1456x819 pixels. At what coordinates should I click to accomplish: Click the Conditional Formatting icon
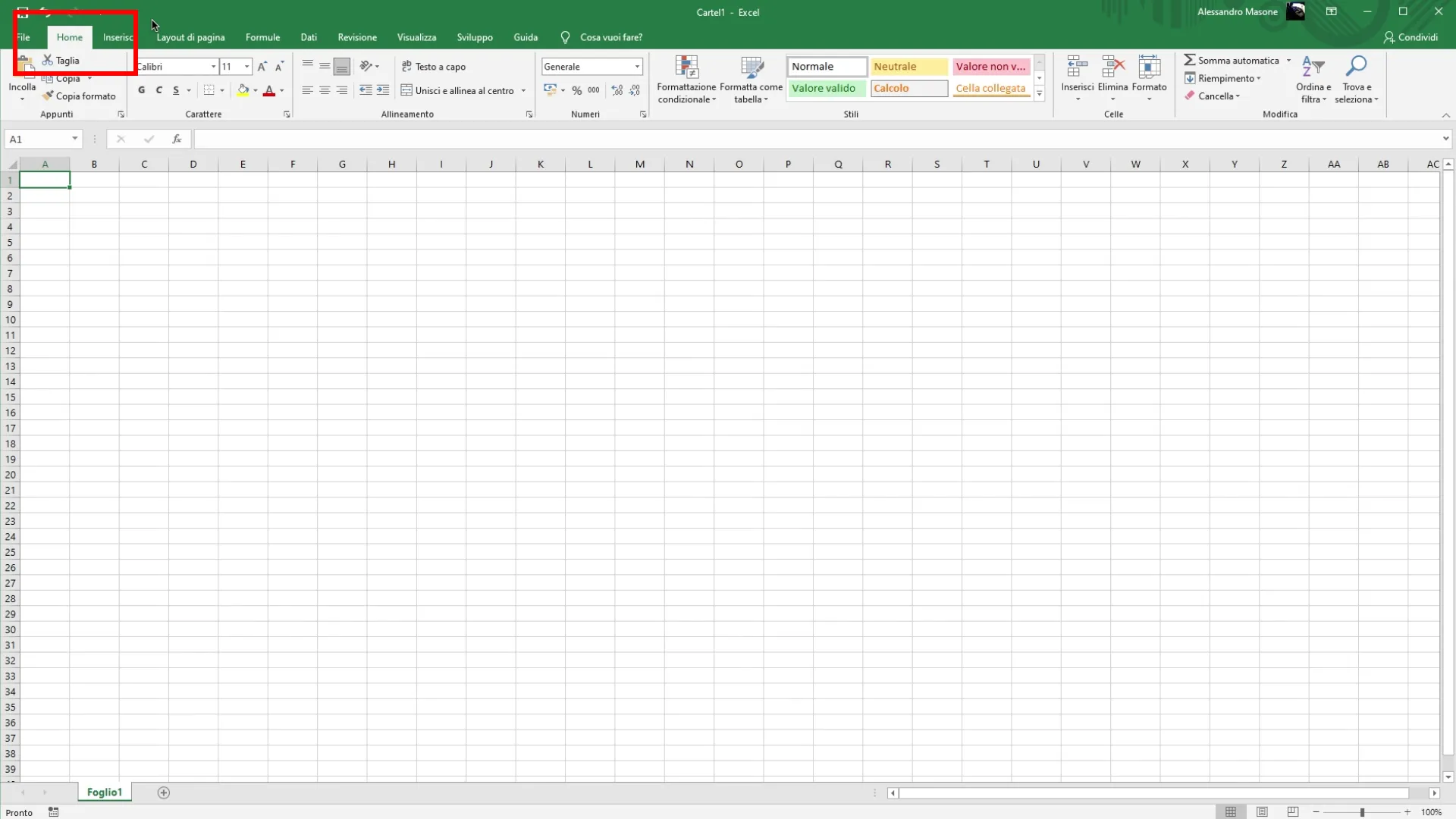coord(686,67)
